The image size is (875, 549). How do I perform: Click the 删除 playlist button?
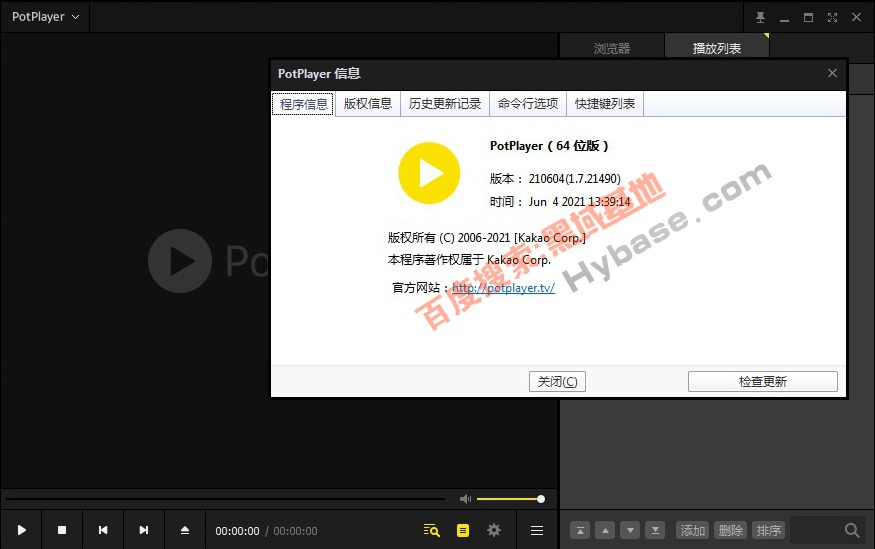(730, 530)
